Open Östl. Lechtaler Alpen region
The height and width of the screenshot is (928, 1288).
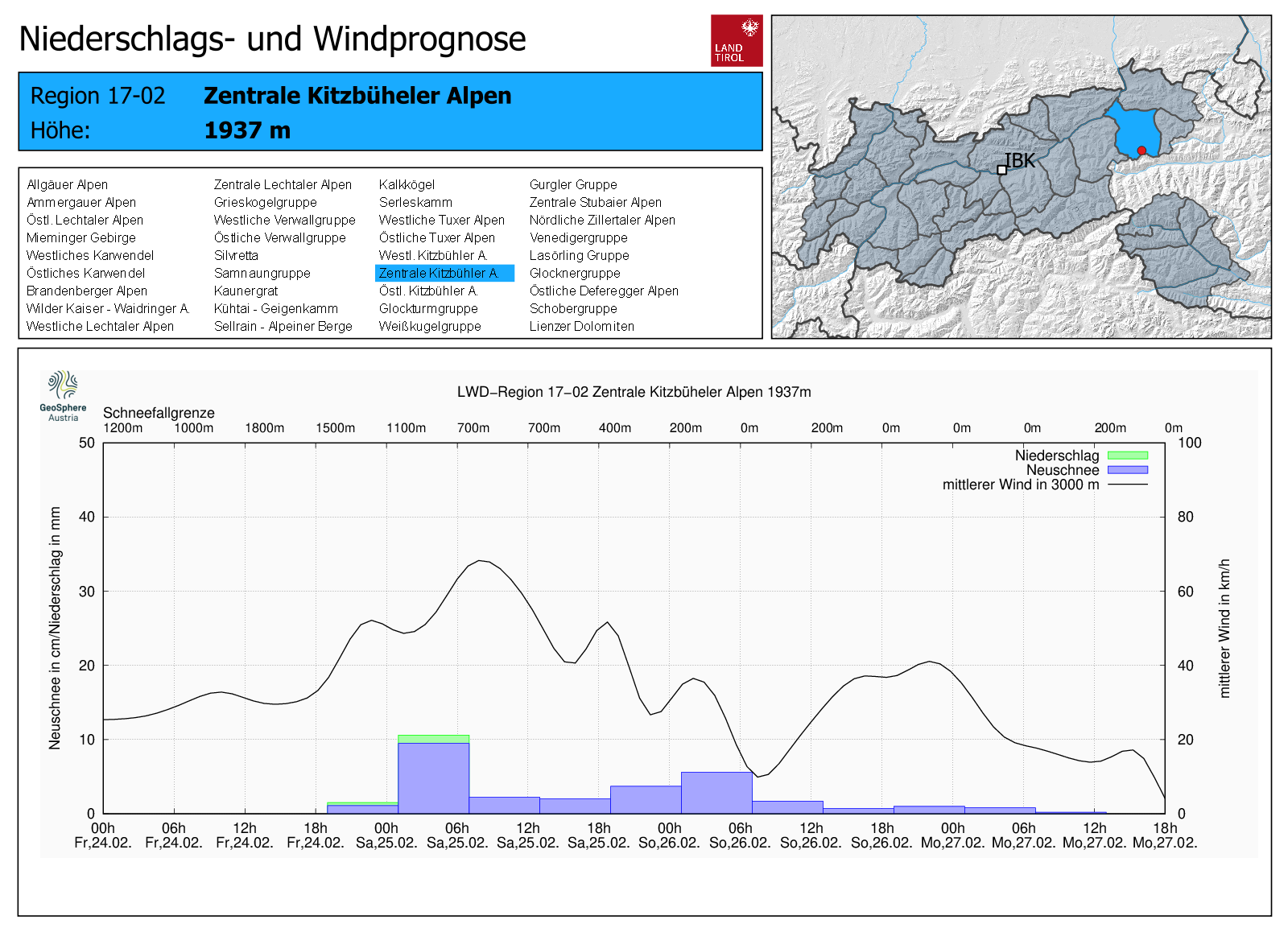85,221
